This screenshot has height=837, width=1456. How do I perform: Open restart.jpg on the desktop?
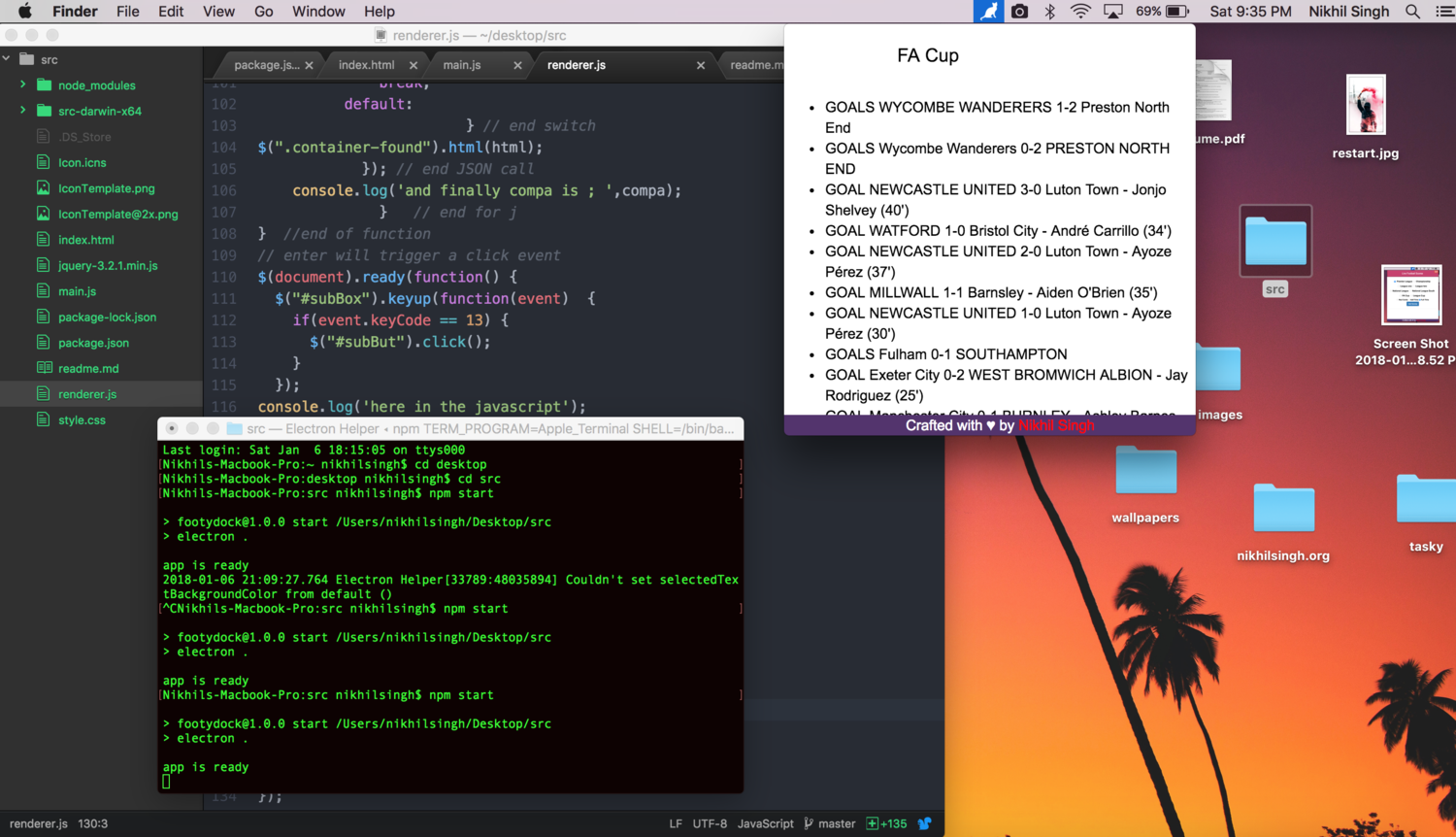(1366, 117)
